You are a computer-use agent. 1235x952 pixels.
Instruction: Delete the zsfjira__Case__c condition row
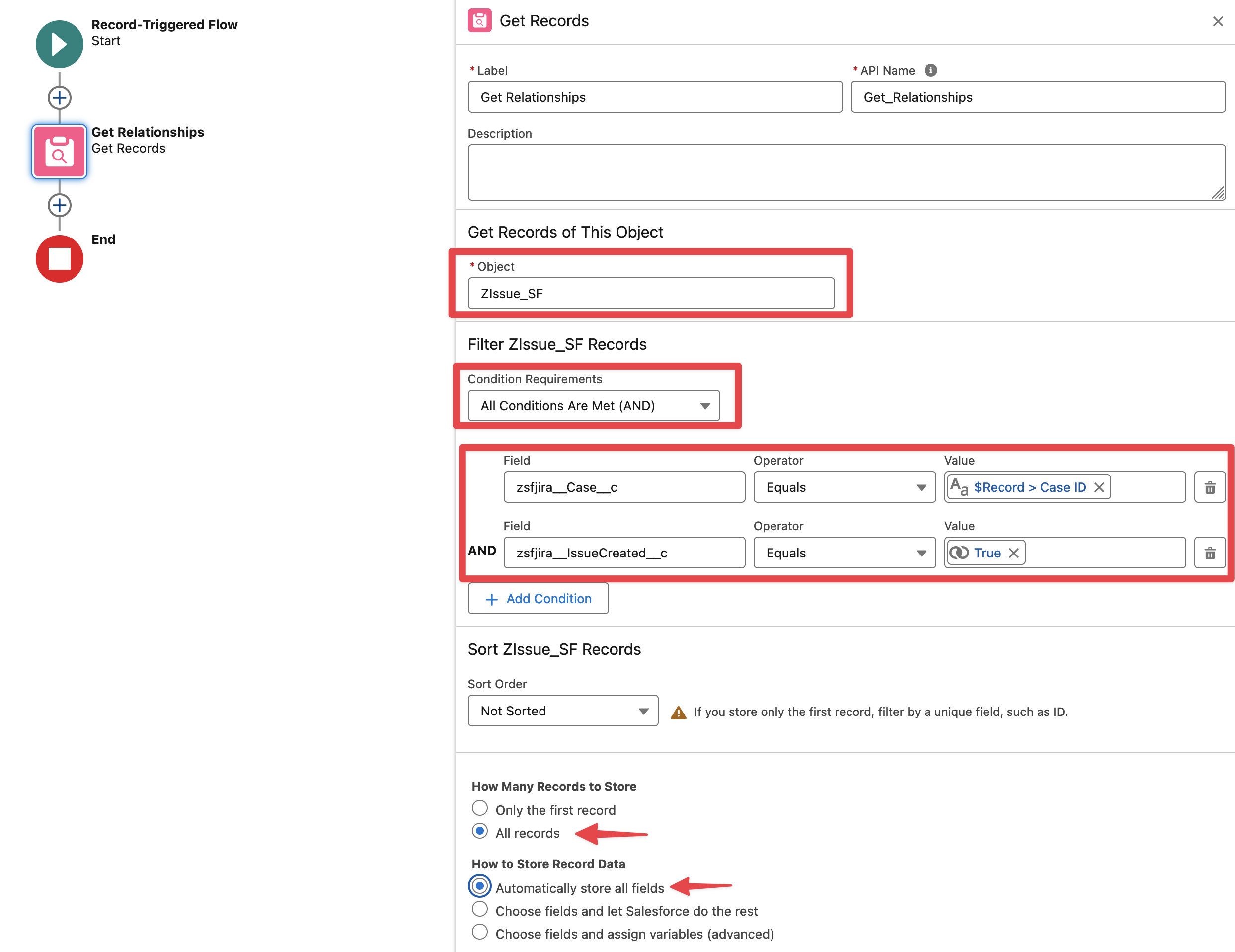[1209, 487]
